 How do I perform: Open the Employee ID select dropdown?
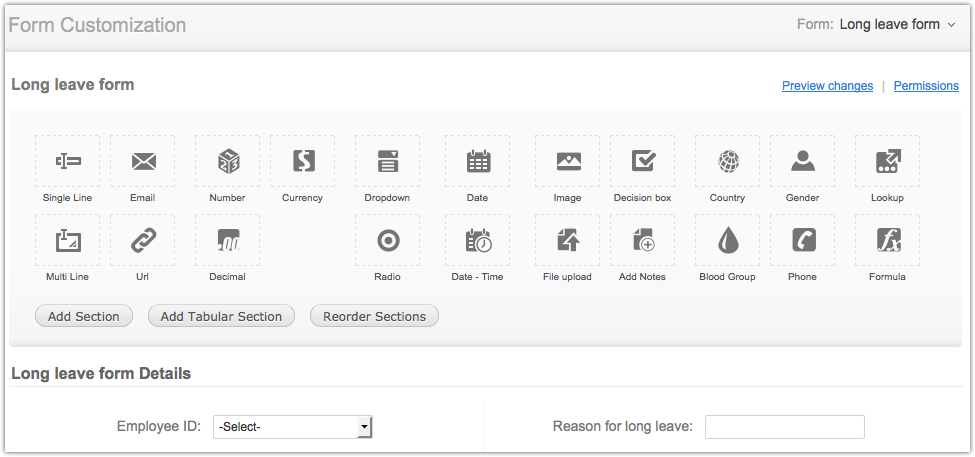click(292, 427)
